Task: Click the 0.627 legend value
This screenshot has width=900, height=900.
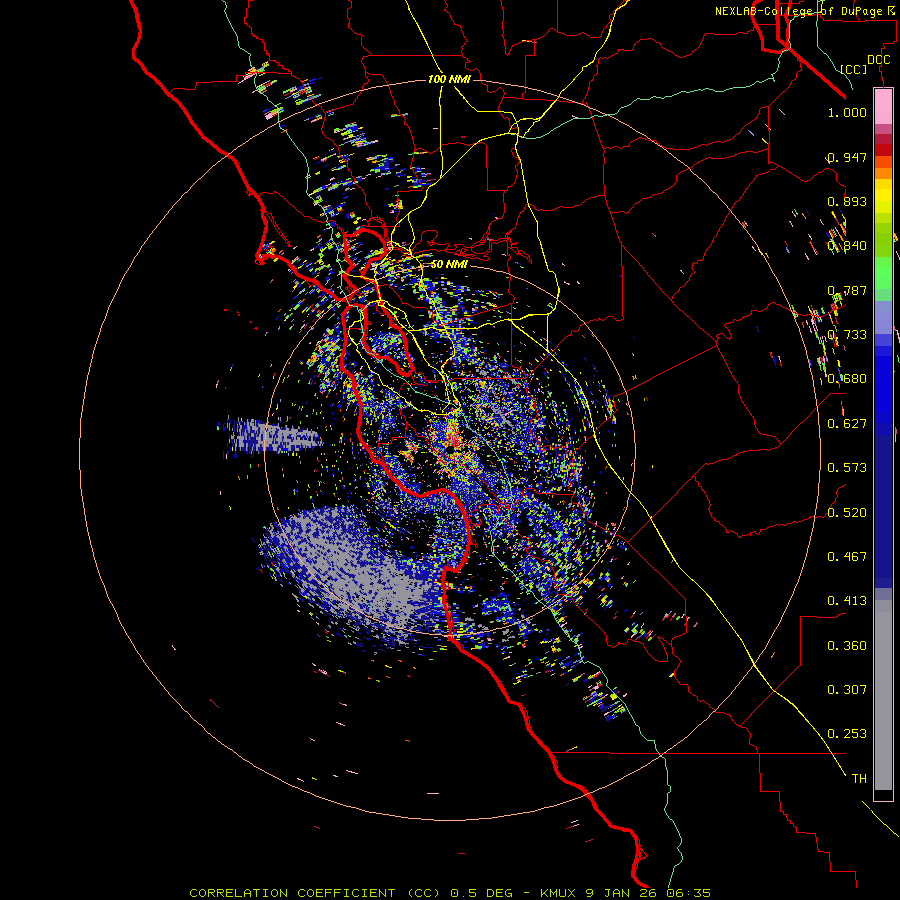Action: click(847, 424)
